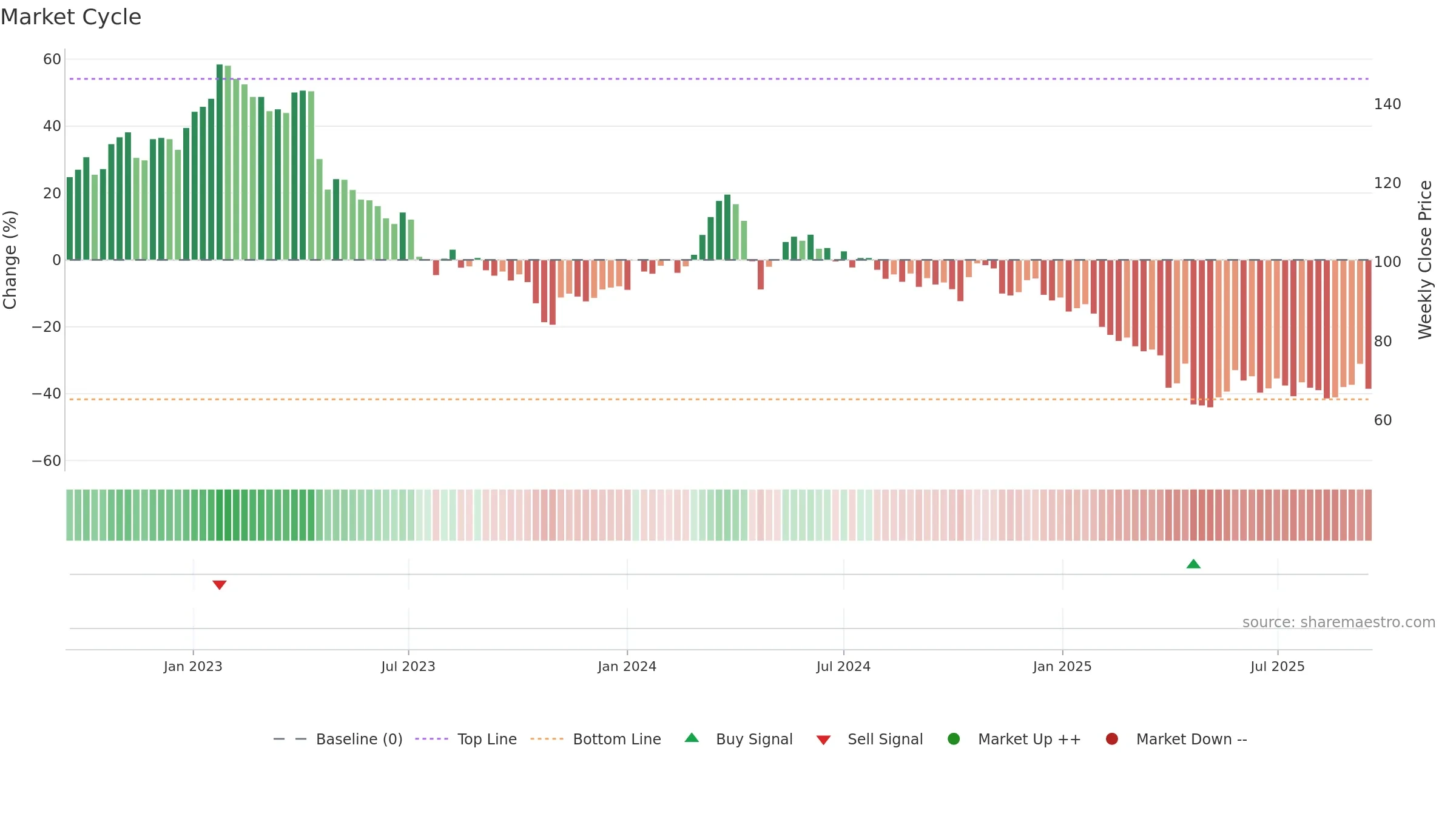Click the purple dotted line legend sample
The width and height of the screenshot is (1456, 819).
tap(431, 739)
